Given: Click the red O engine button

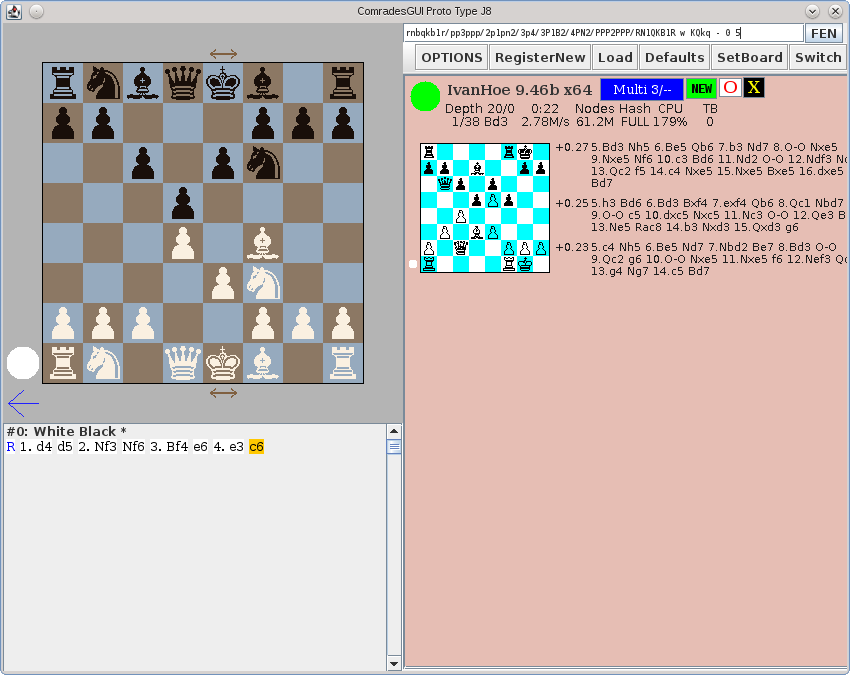Looking at the screenshot, I should tap(730, 88).
